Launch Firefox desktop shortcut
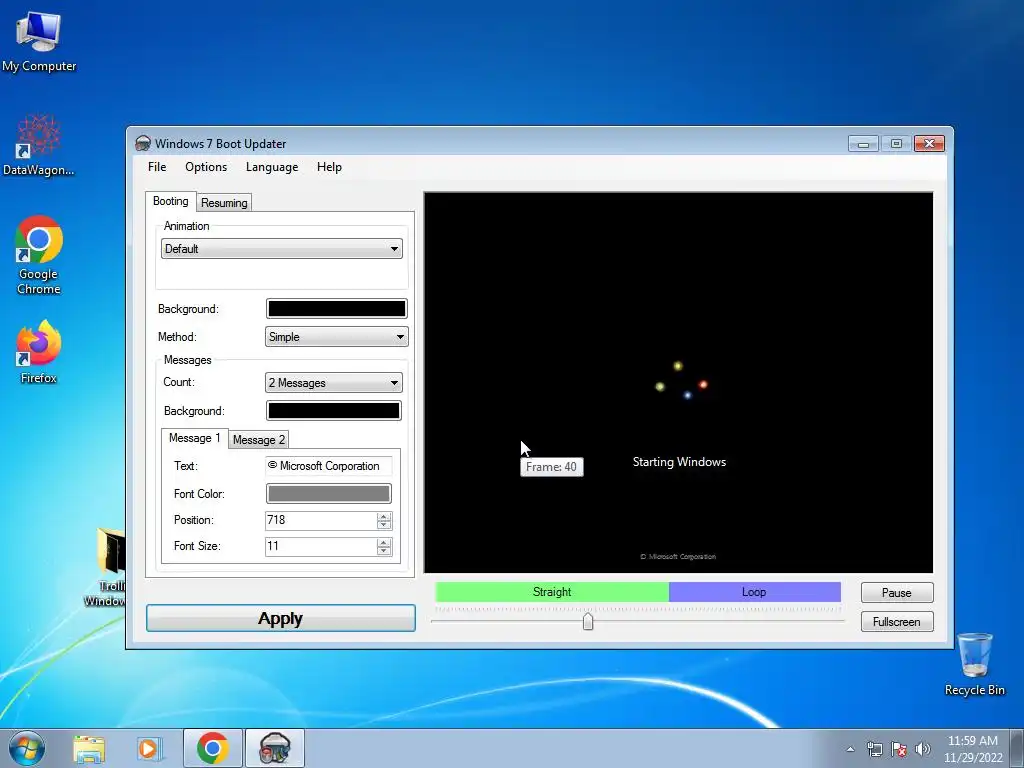Screen dimensions: 1024x768 pyautogui.click(x=39, y=351)
